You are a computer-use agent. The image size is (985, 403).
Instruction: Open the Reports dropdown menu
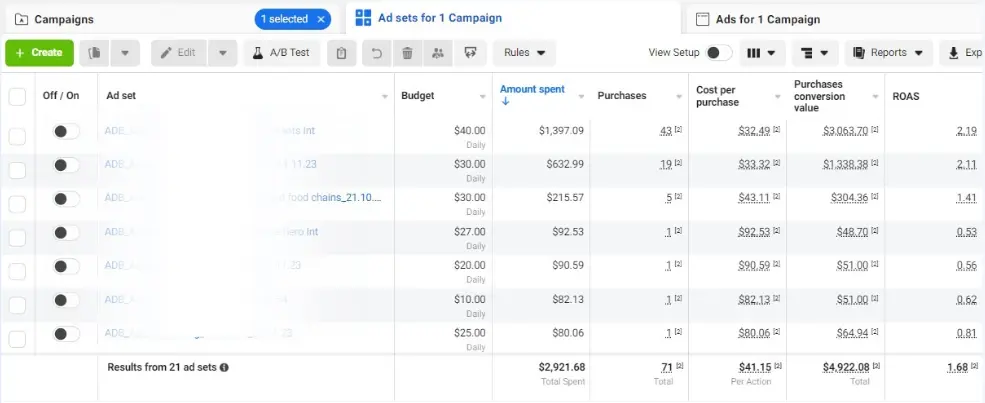pyautogui.click(x=888, y=53)
